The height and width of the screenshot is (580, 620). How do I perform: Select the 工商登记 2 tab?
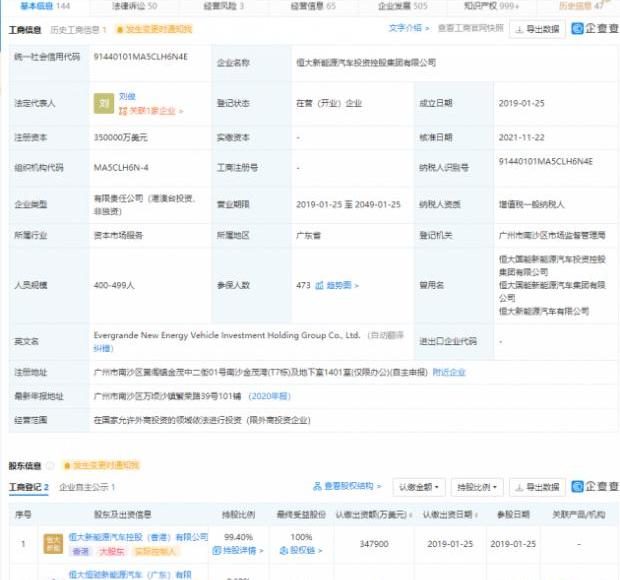tap(28, 487)
